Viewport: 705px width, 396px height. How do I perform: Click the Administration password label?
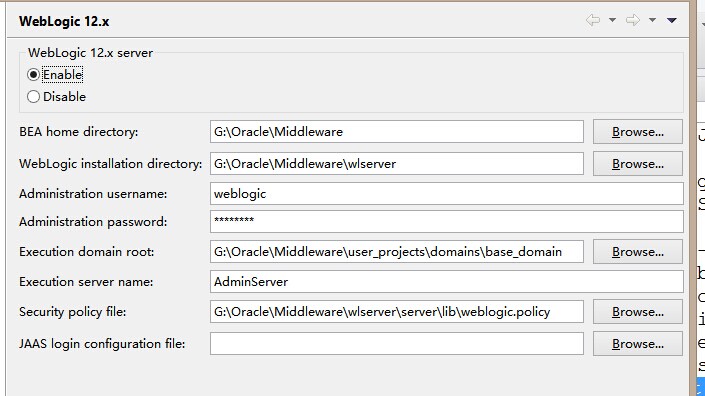pyautogui.click(x=93, y=222)
